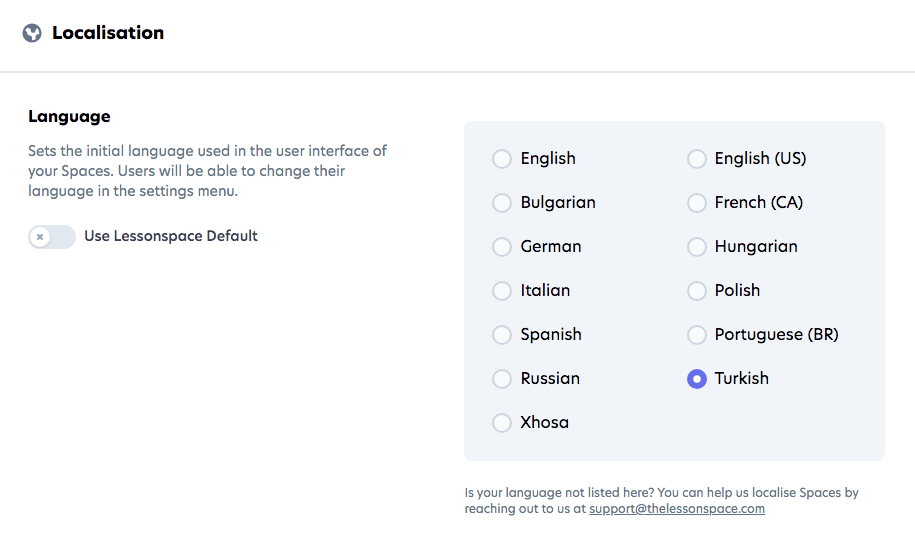
Task: Select the English language option
Action: tap(502, 159)
